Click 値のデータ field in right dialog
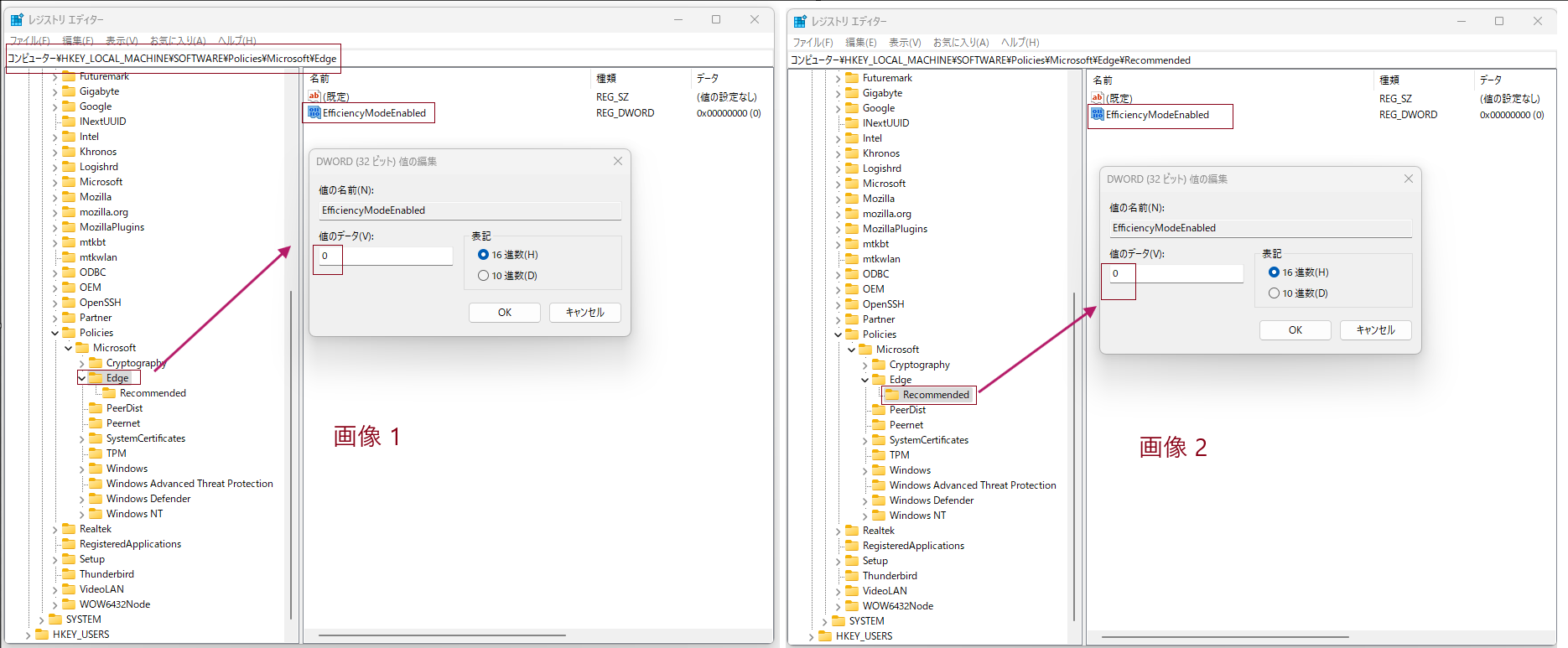The width and height of the screenshot is (1568, 648). [x=1176, y=273]
